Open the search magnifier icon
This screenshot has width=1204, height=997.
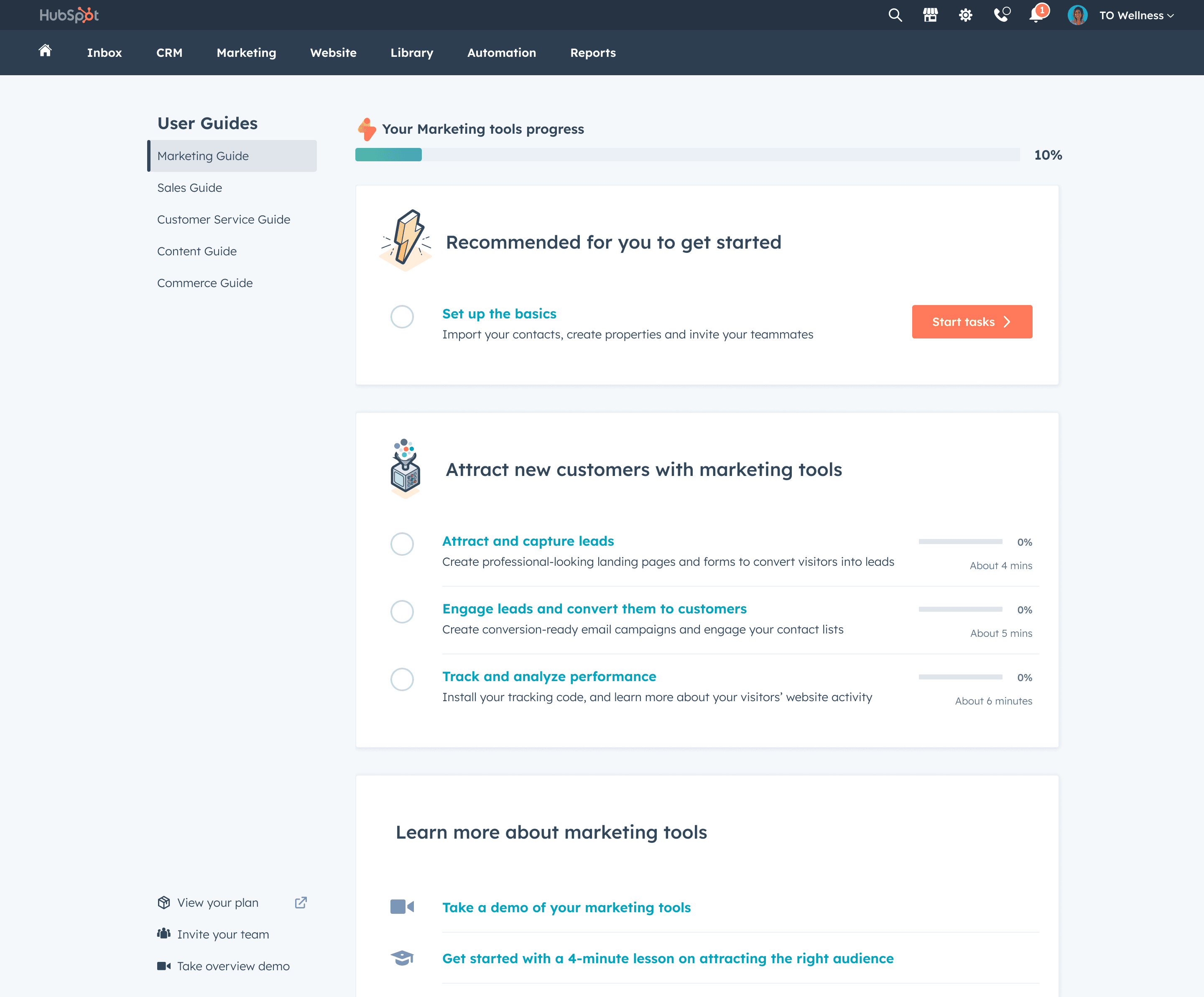pos(895,15)
